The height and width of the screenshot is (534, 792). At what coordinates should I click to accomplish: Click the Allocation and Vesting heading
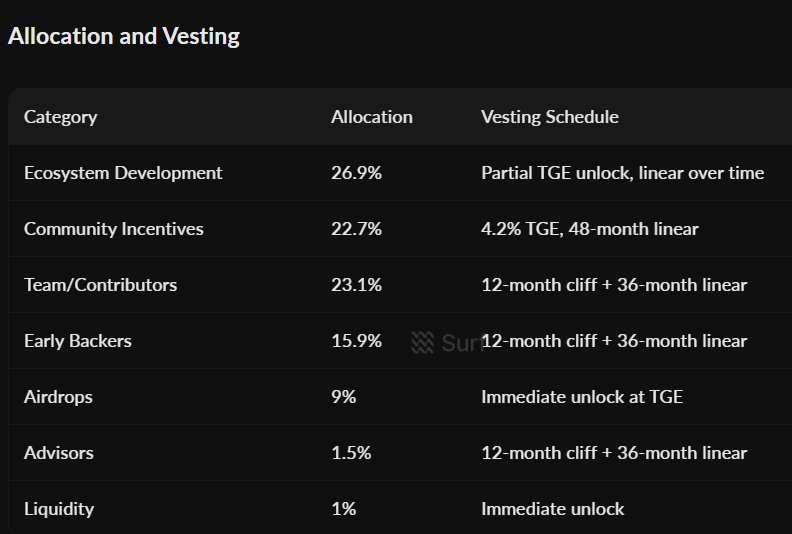click(x=124, y=37)
